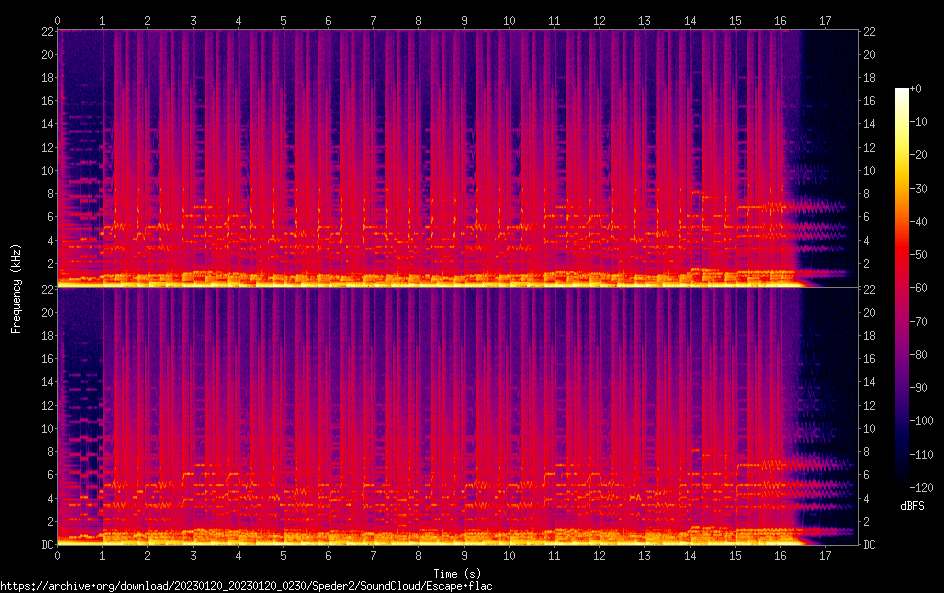Click the "DC" label at bottom-right of the lower channel

(x=870, y=545)
